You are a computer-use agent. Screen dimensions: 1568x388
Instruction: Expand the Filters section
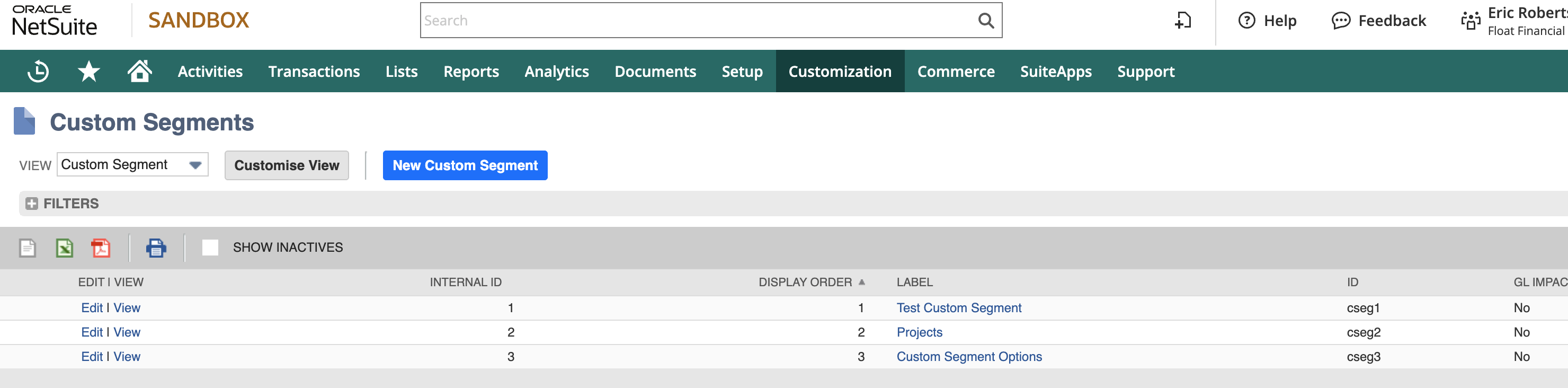(32, 204)
